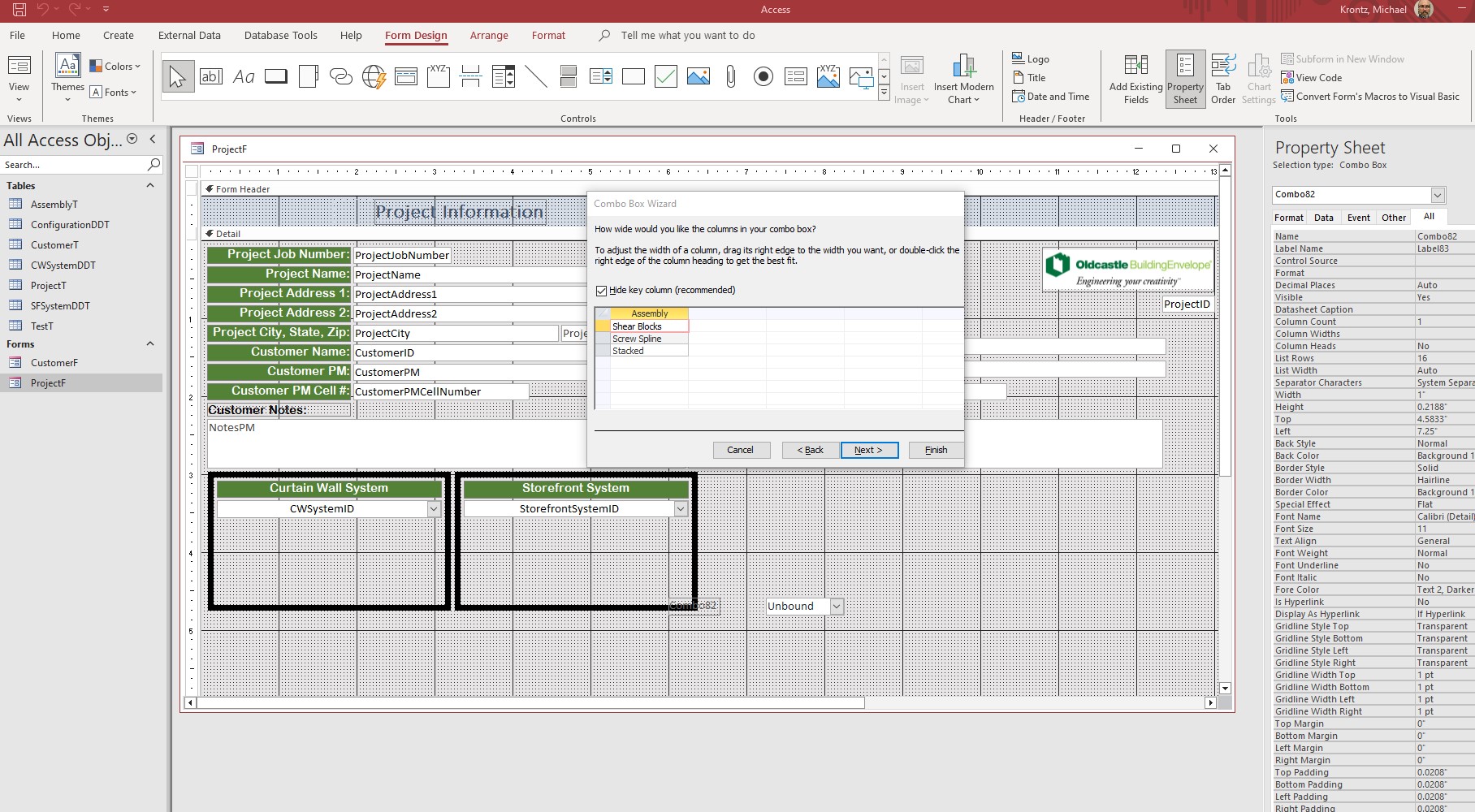Open Add Existing Fields pane

(1135, 79)
